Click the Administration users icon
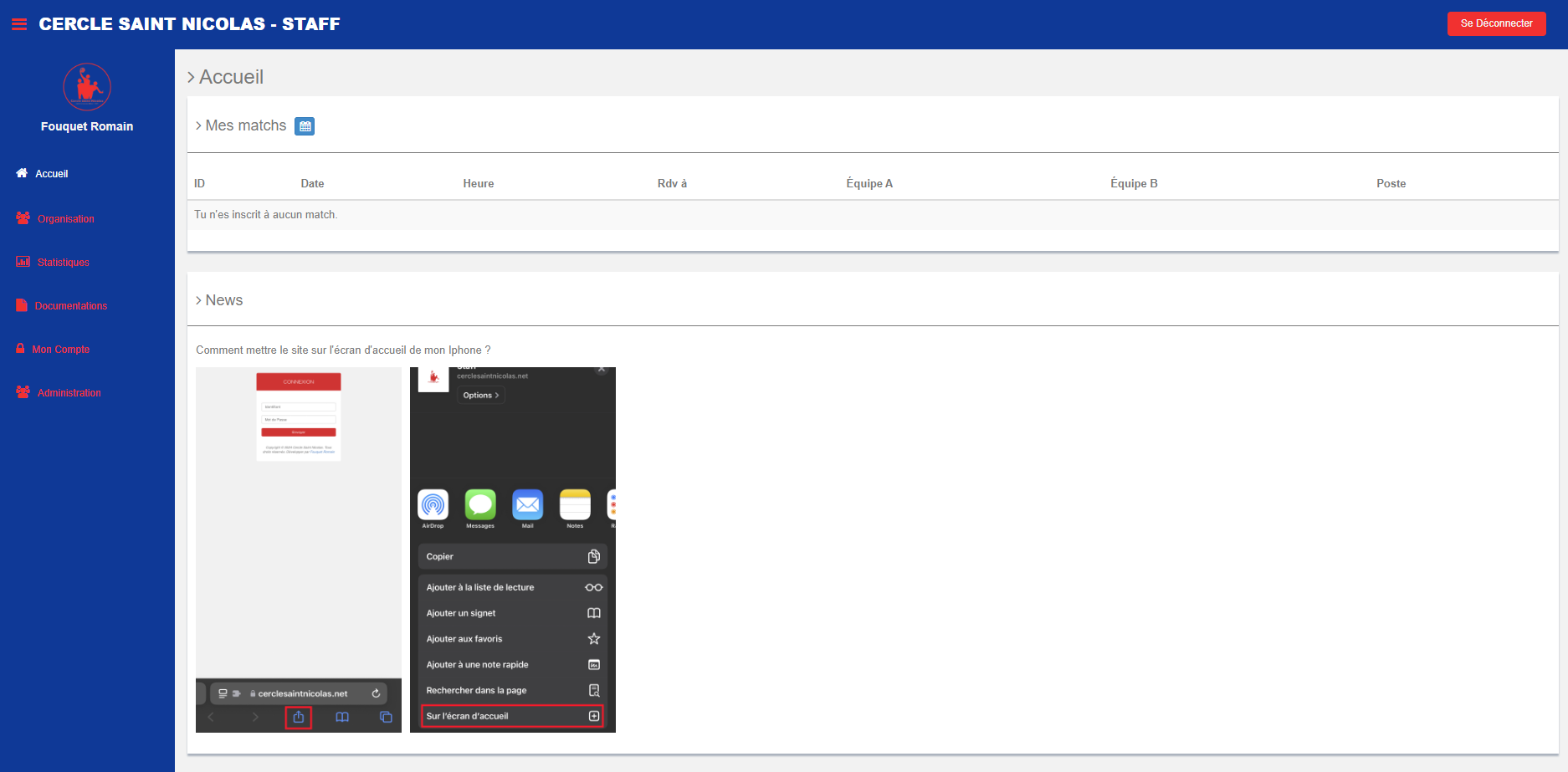Image resolution: width=1568 pixels, height=772 pixels. coord(23,392)
